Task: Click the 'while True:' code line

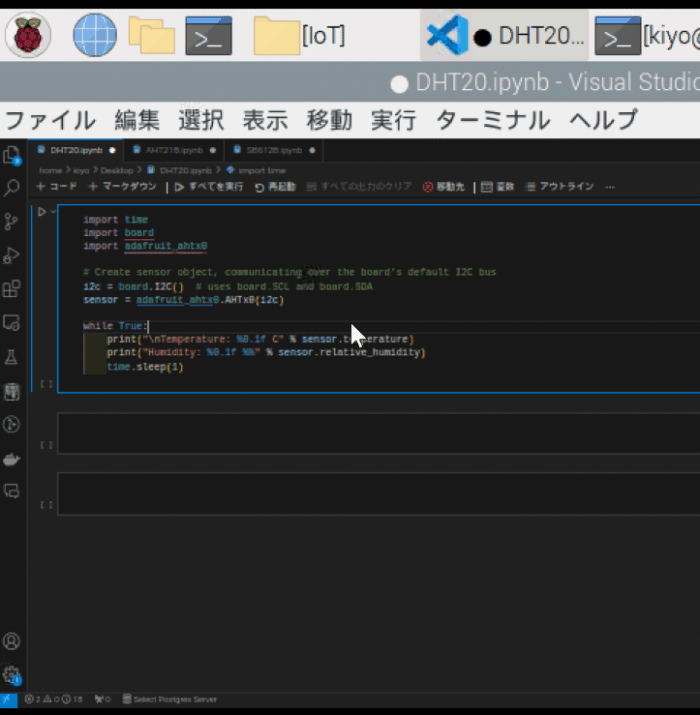Action: (x=115, y=326)
